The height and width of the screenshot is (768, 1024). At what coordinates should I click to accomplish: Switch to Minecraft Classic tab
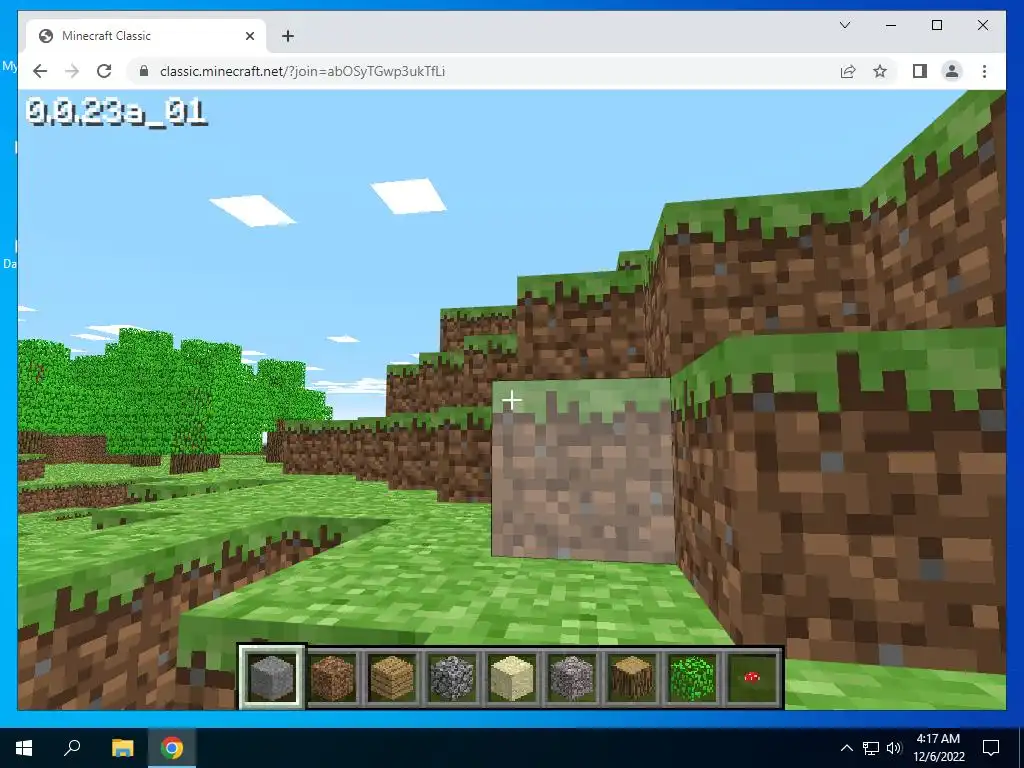[146, 36]
